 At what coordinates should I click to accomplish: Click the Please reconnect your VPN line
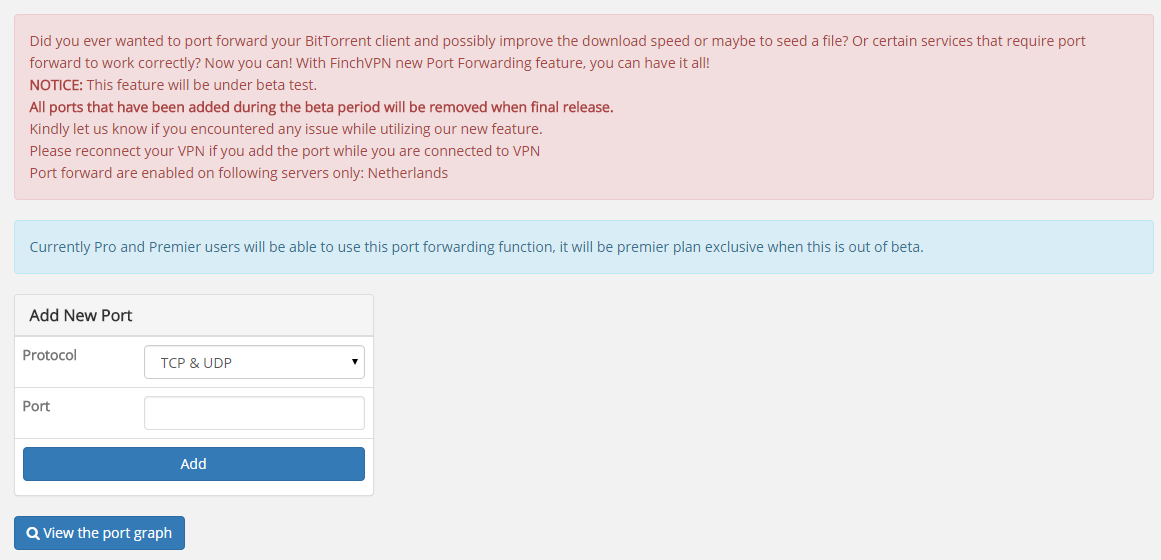[285, 150]
